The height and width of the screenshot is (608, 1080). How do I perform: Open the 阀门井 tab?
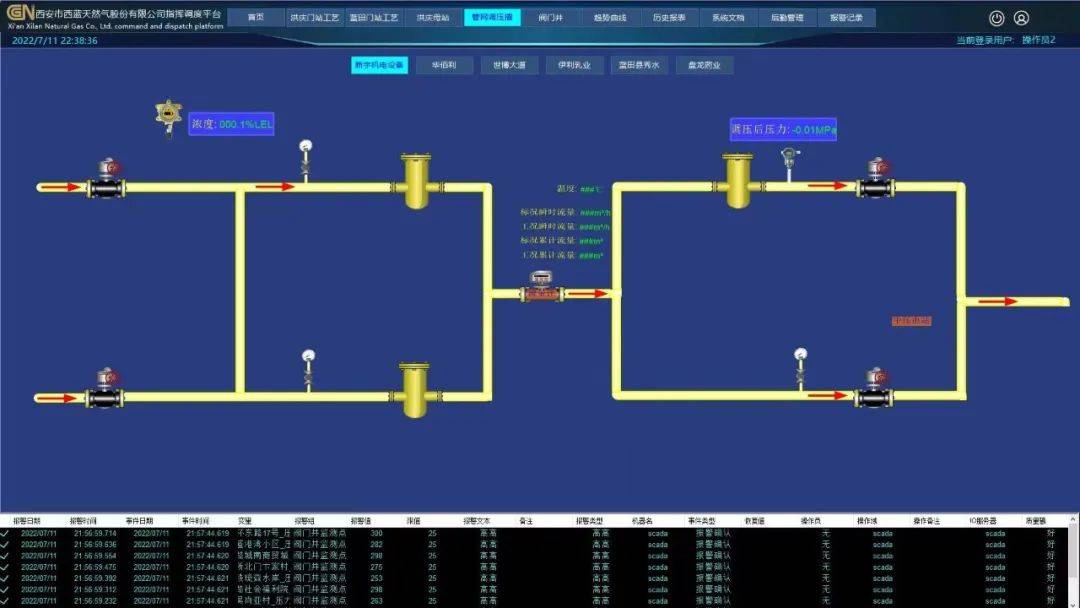(551, 17)
